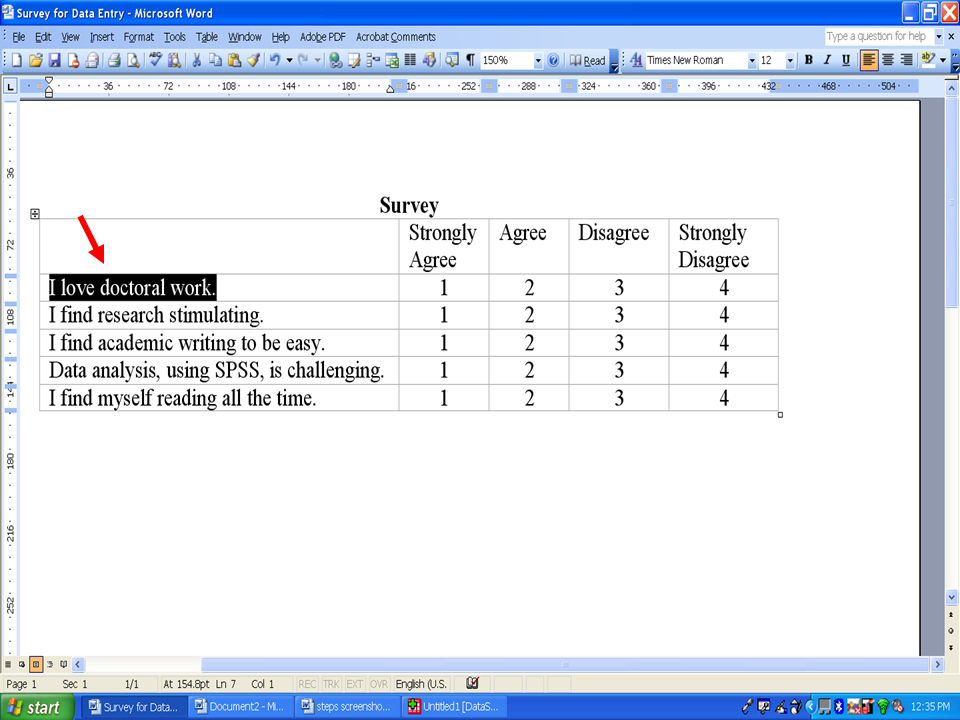Open the Times New Roman font dropdown
The image size is (960, 720).
(752, 61)
